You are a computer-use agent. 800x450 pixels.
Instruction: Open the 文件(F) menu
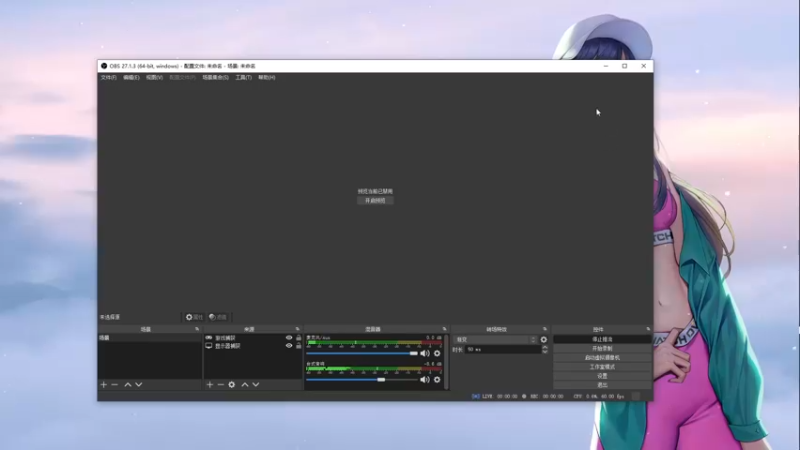(109, 78)
